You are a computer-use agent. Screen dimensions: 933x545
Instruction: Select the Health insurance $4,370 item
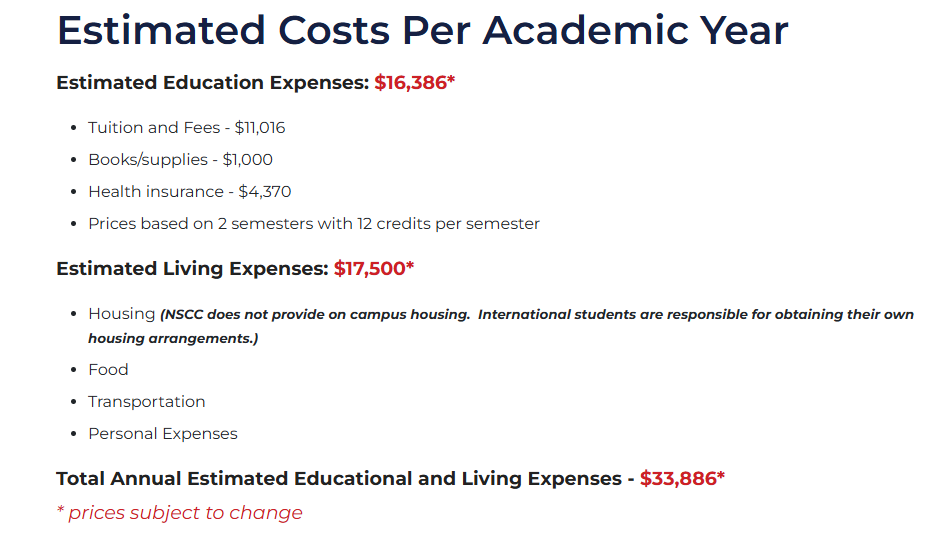tap(190, 192)
